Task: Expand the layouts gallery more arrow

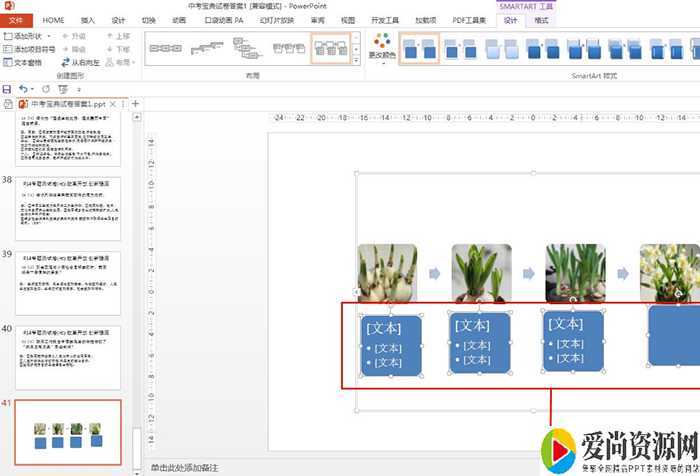Action: (356, 59)
